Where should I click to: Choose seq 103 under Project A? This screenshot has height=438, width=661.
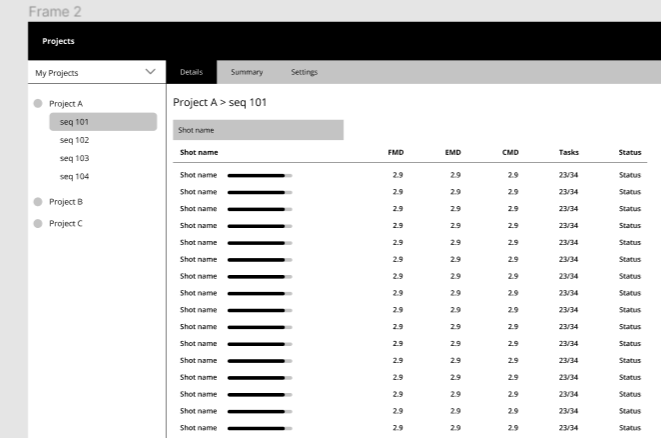[x=75, y=158]
